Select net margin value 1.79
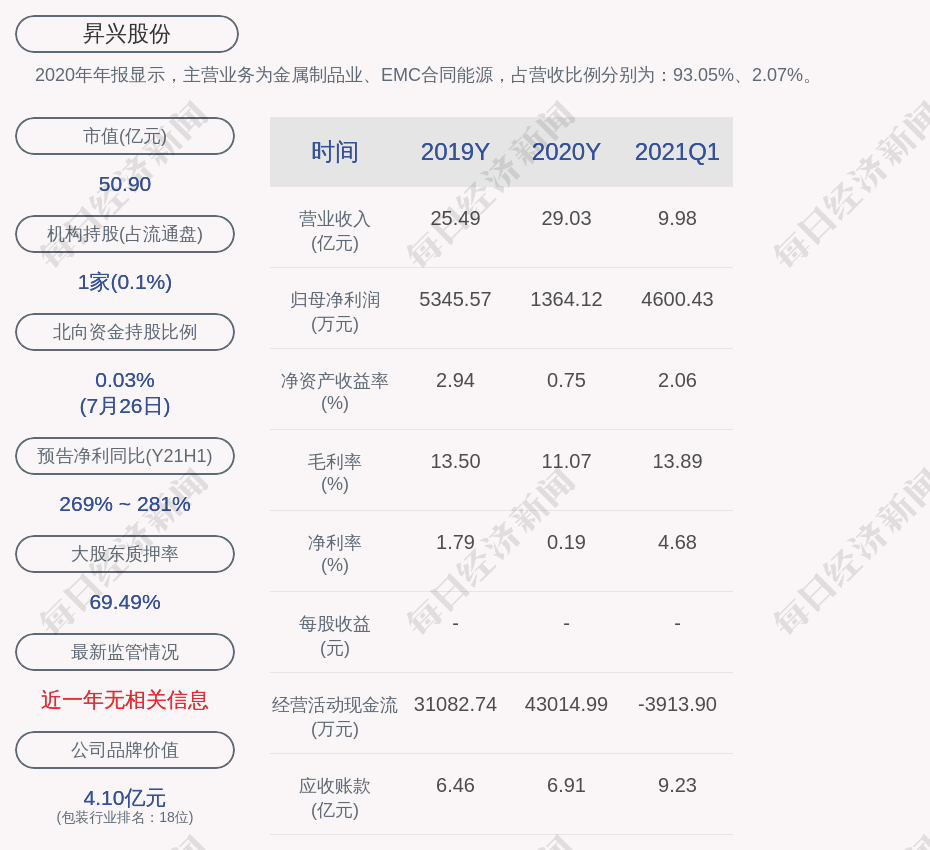Image resolution: width=930 pixels, height=850 pixels. click(x=455, y=542)
